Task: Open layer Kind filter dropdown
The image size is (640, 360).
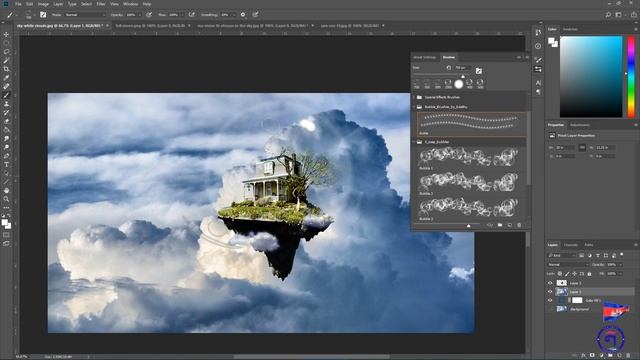Action: point(562,256)
